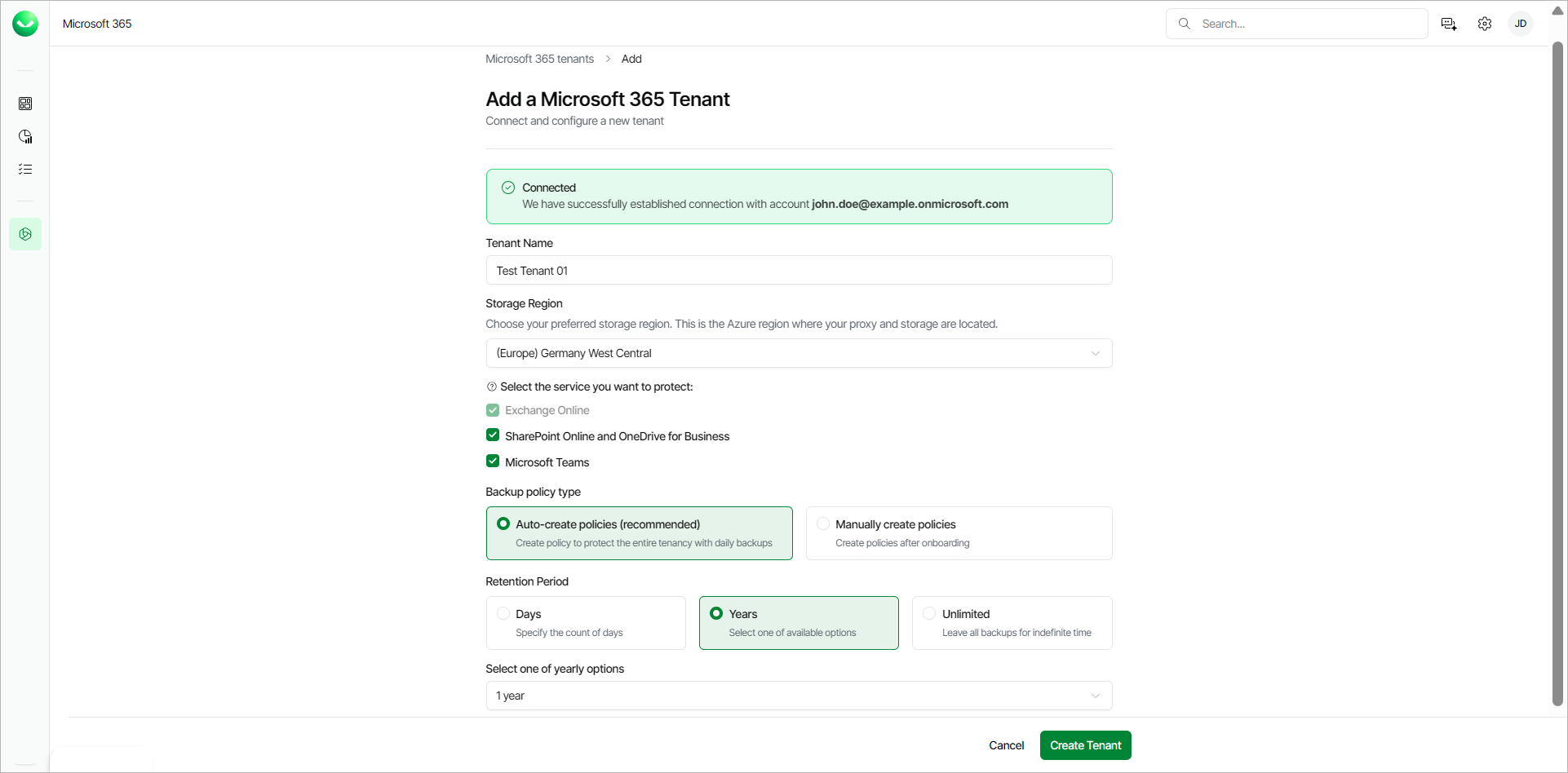This screenshot has height=773, width=1568.
Task: Select Manually create policies option
Action: click(x=823, y=524)
